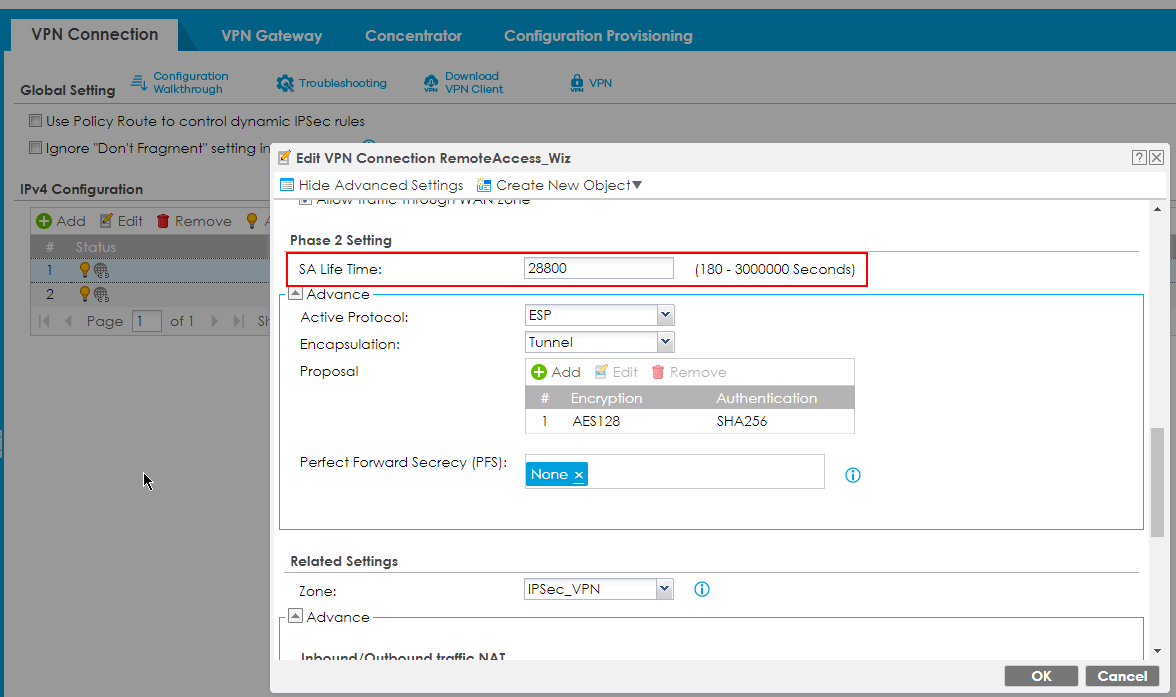Click the VPN lock icon link

pos(577,83)
